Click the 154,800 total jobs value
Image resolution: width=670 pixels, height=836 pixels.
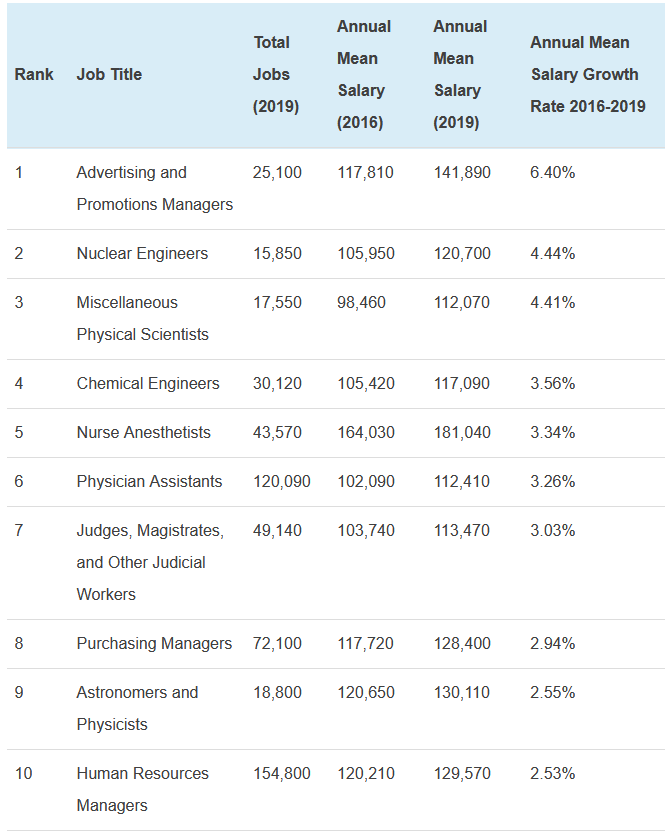[x=281, y=774]
